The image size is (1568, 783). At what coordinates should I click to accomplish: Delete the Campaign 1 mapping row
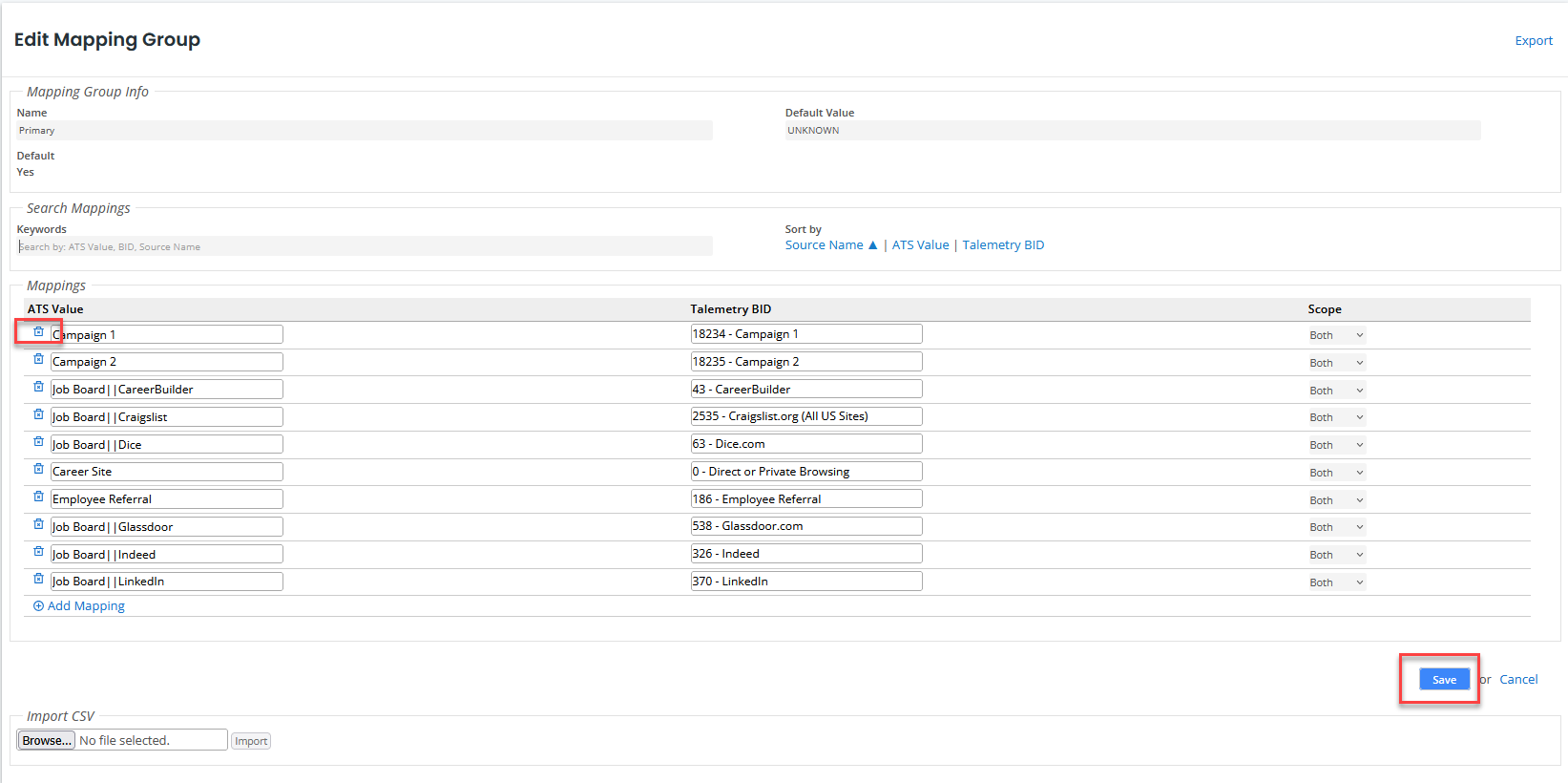pos(38,332)
